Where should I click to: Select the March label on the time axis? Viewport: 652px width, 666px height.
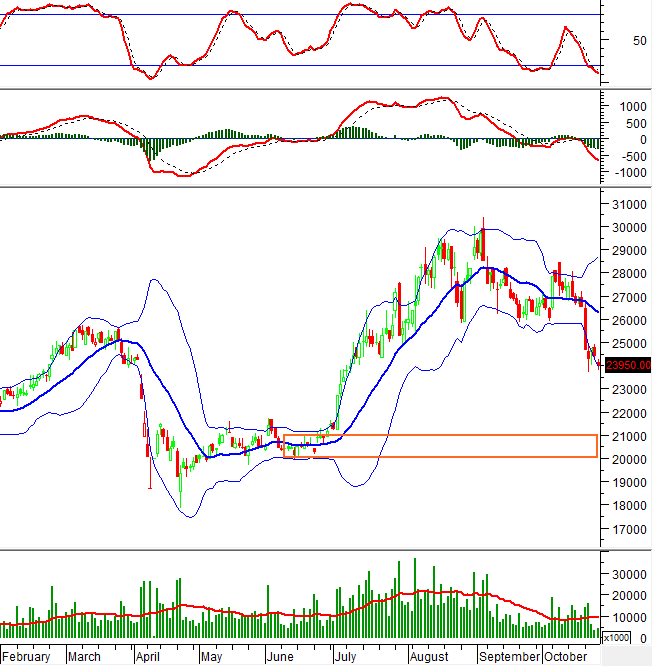click(84, 657)
